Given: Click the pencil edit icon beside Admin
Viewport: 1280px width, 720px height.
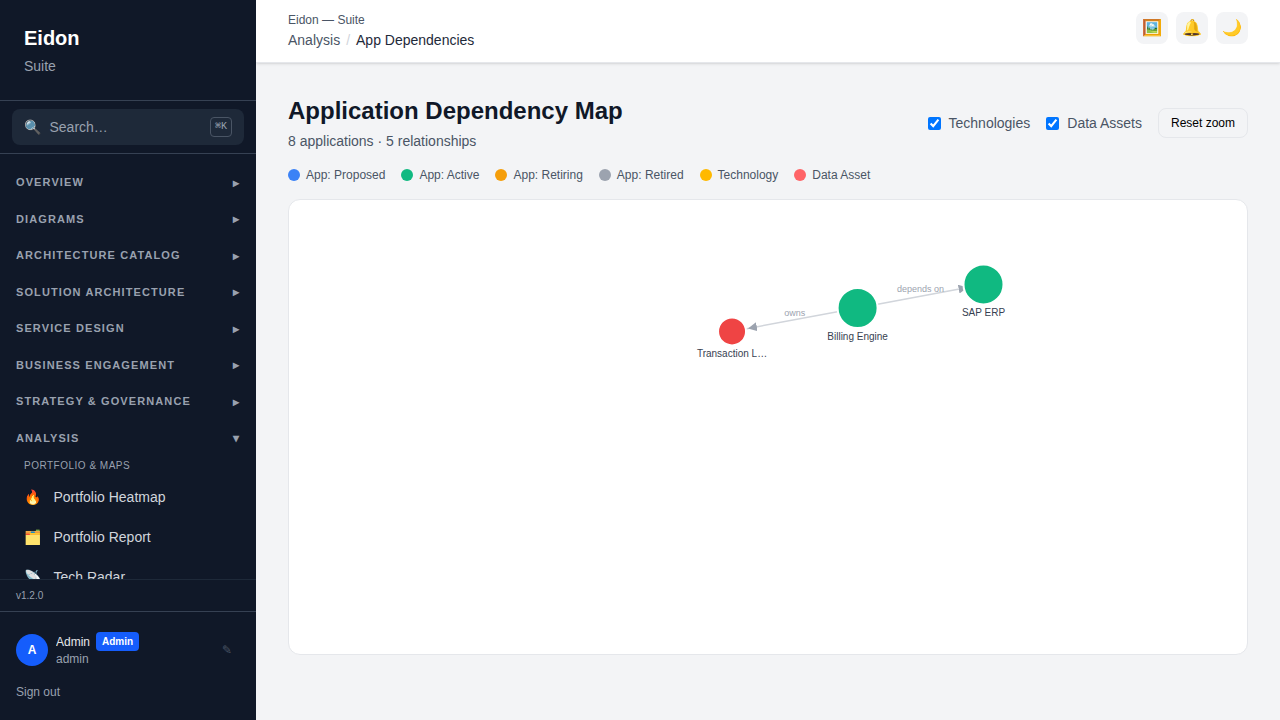Looking at the screenshot, I should pos(227,650).
